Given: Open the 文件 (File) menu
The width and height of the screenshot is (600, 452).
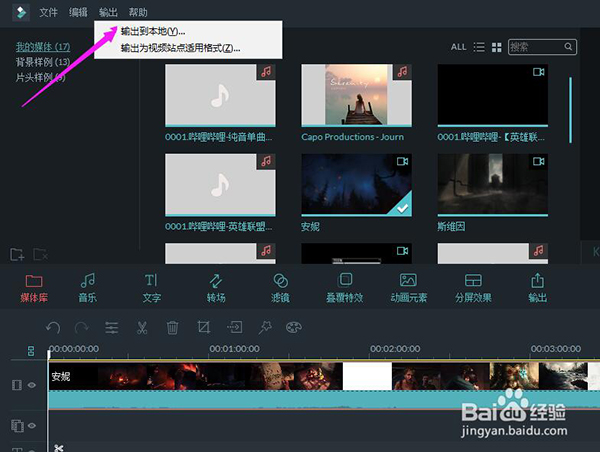Looking at the screenshot, I should click(x=48, y=12).
